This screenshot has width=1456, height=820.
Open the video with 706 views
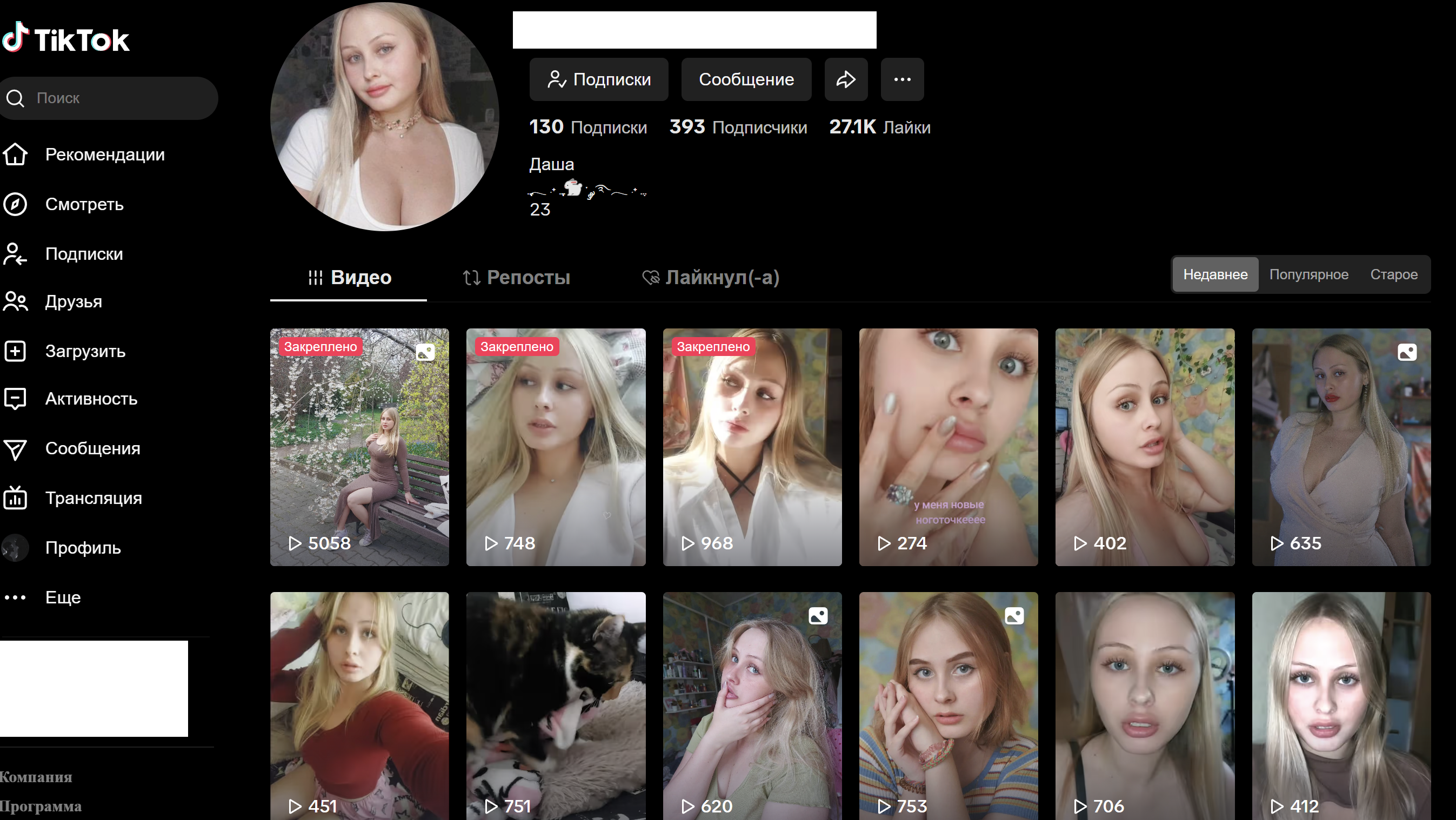point(1145,706)
